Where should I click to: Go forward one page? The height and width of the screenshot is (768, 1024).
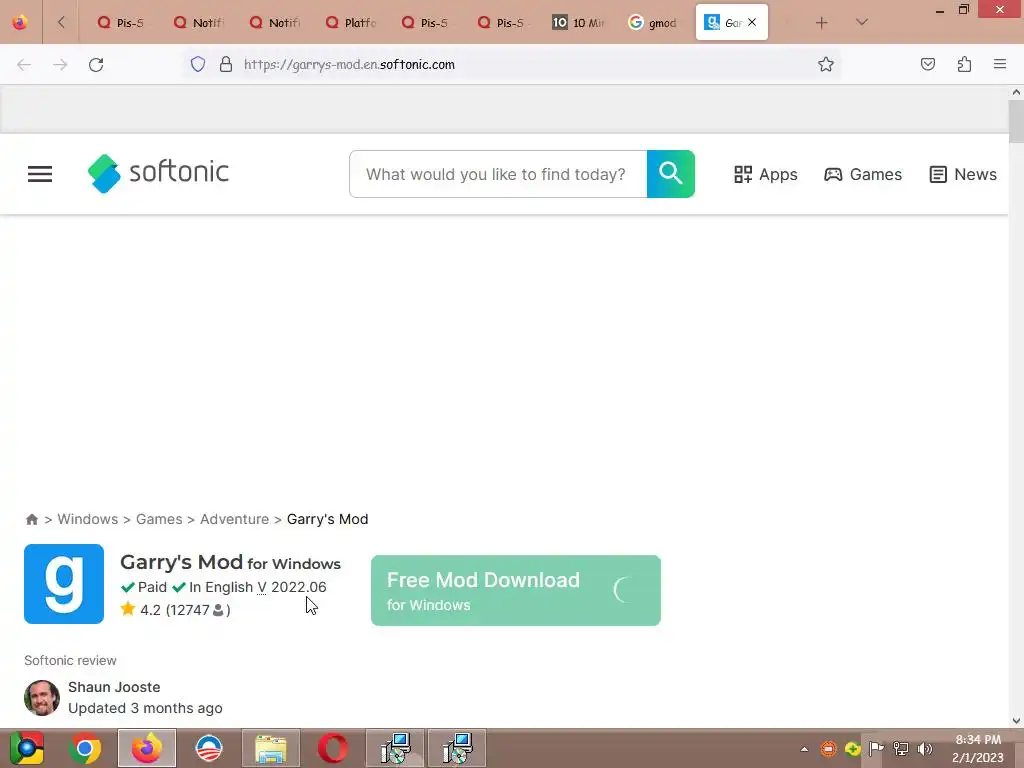pyautogui.click(x=60, y=64)
